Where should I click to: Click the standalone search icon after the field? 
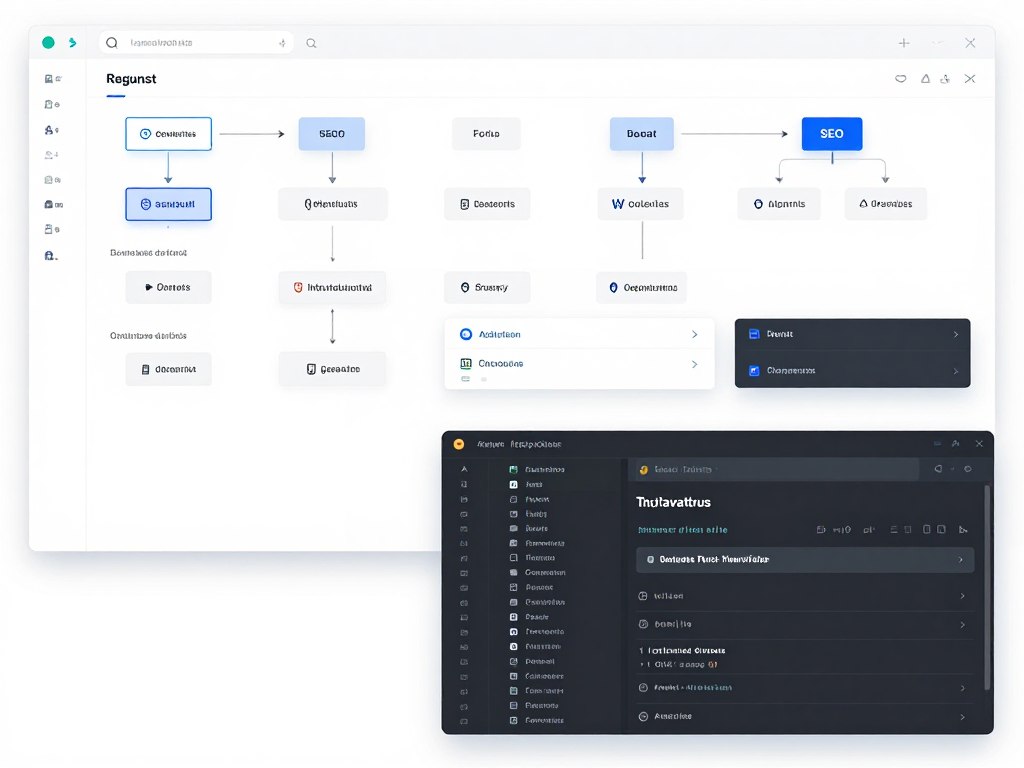point(312,43)
